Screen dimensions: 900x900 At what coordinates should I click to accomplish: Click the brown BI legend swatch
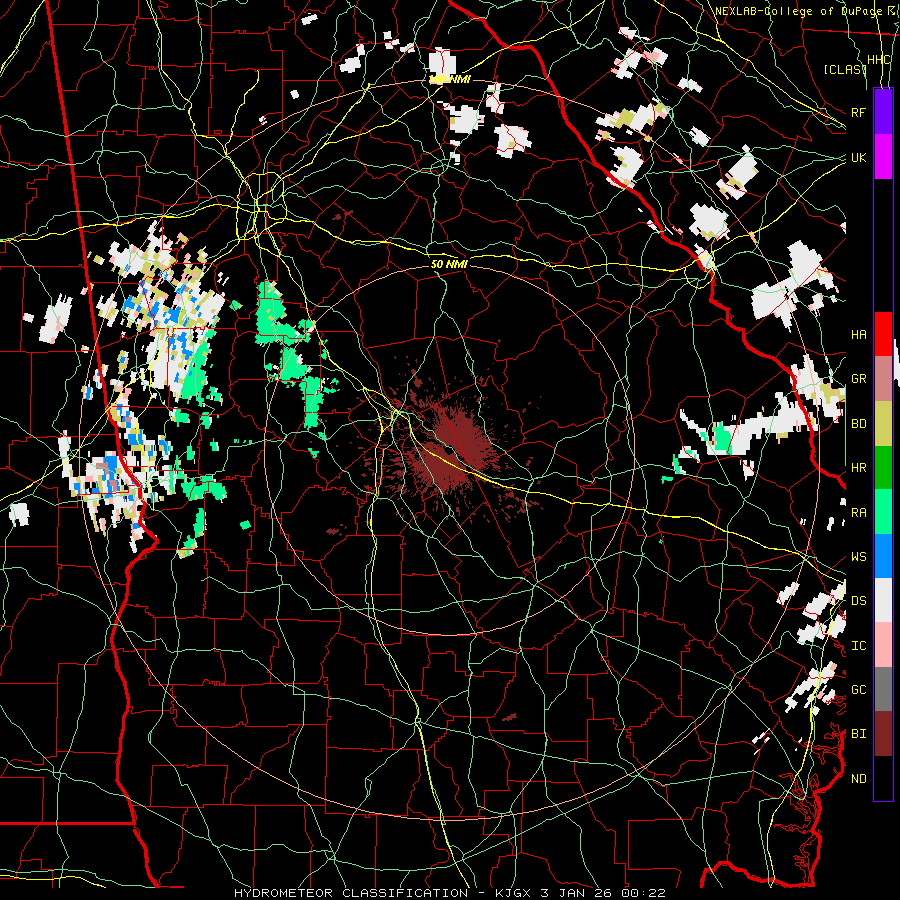tap(883, 734)
